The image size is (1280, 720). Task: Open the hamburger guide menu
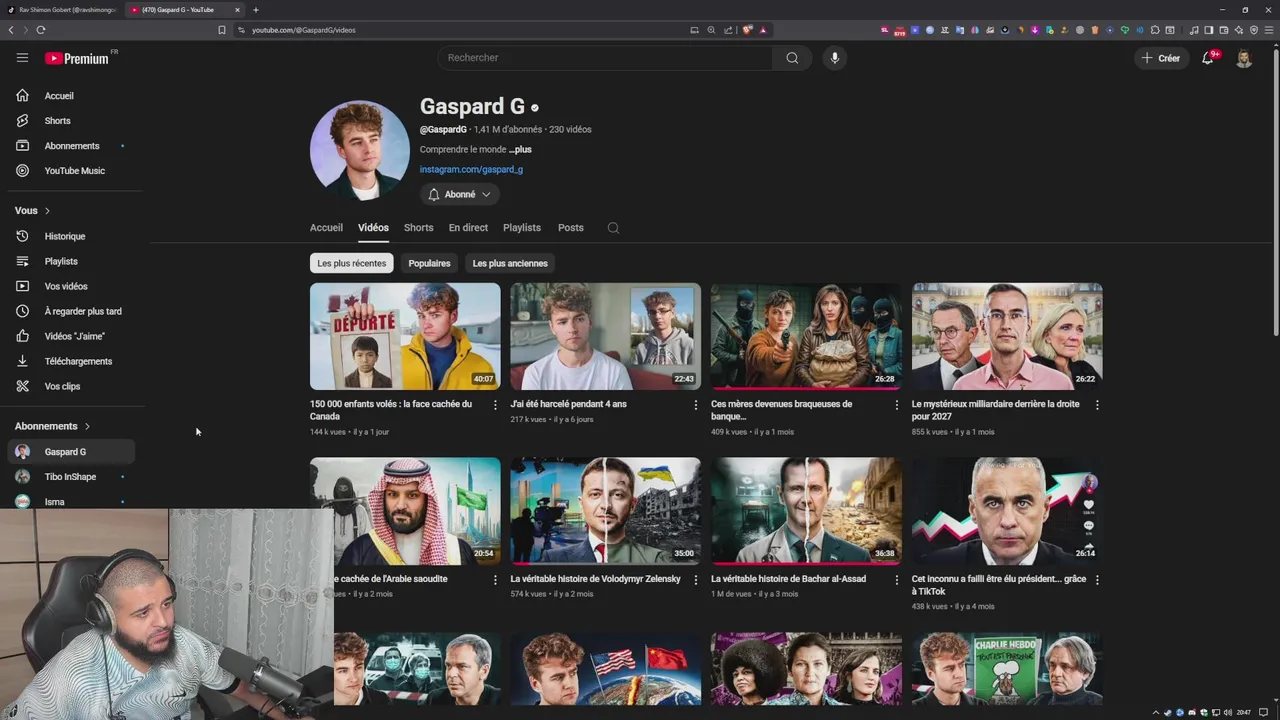tap(22, 58)
